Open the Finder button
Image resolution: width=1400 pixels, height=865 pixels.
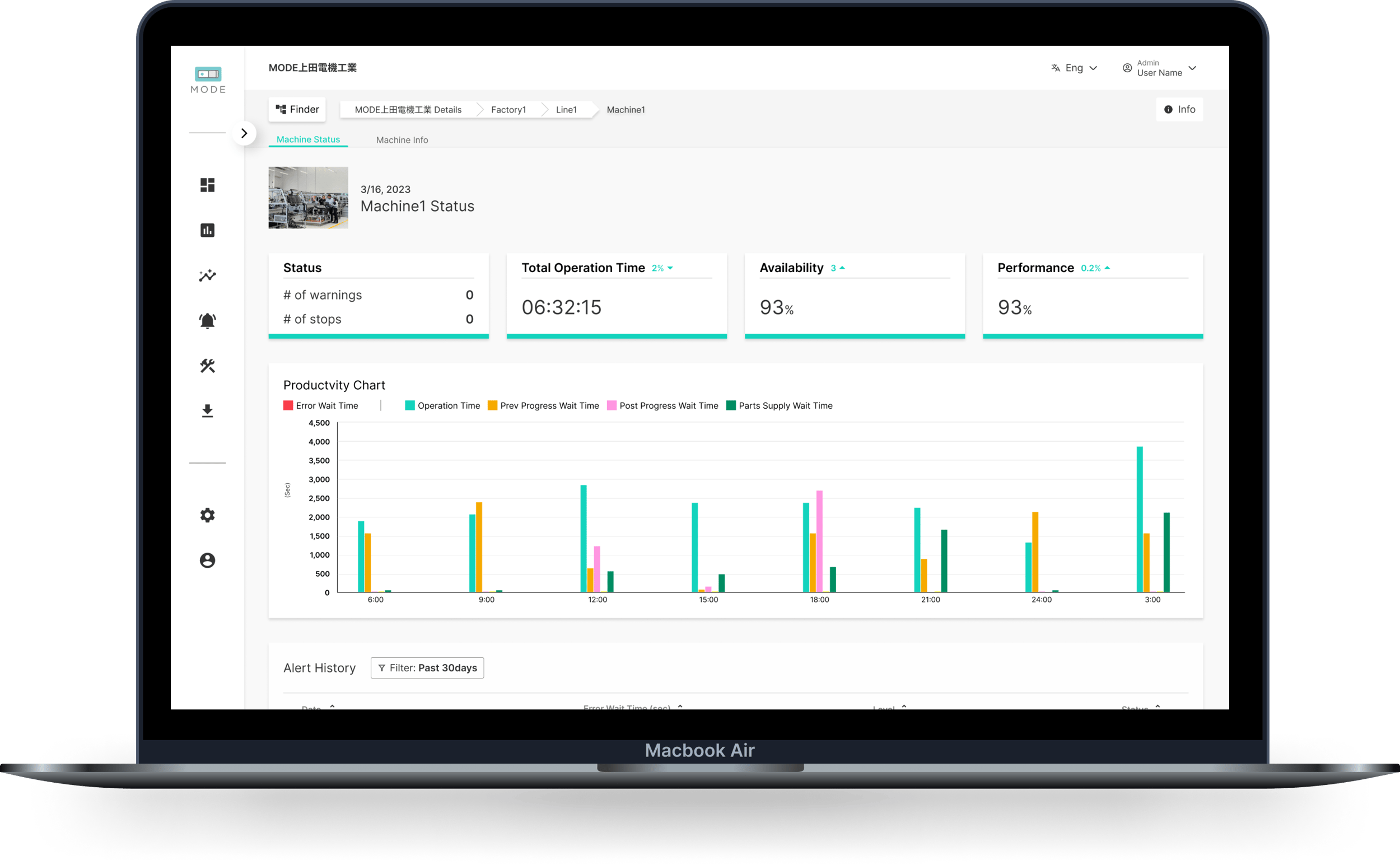click(296, 109)
